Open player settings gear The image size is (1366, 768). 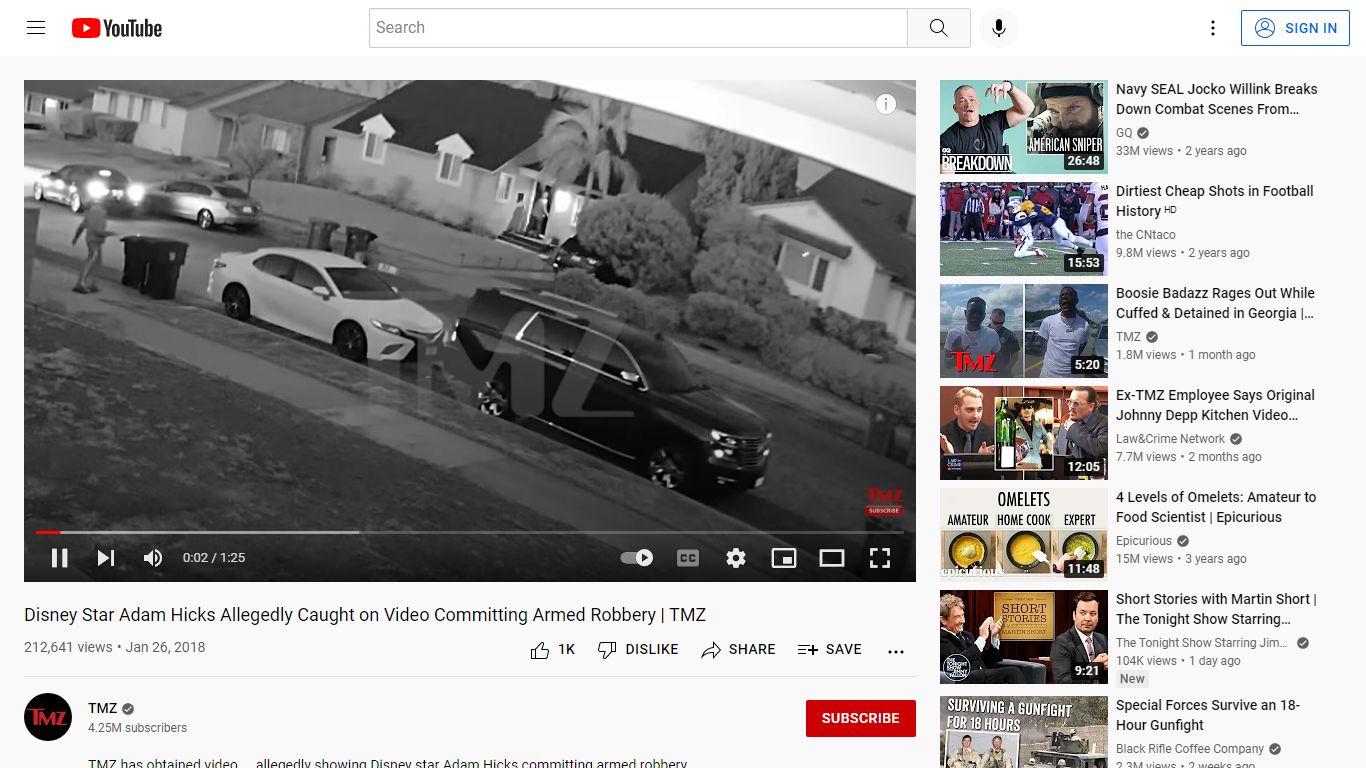[x=736, y=558]
